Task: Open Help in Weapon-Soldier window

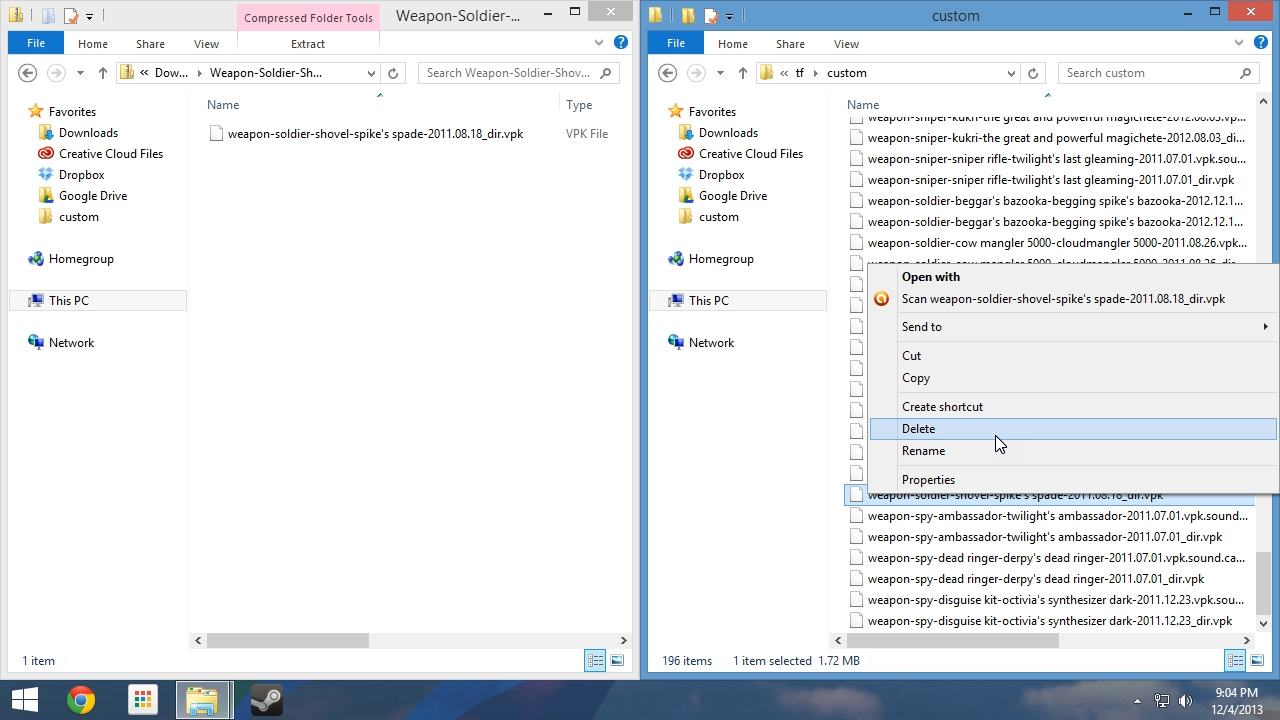Action: coord(621,43)
